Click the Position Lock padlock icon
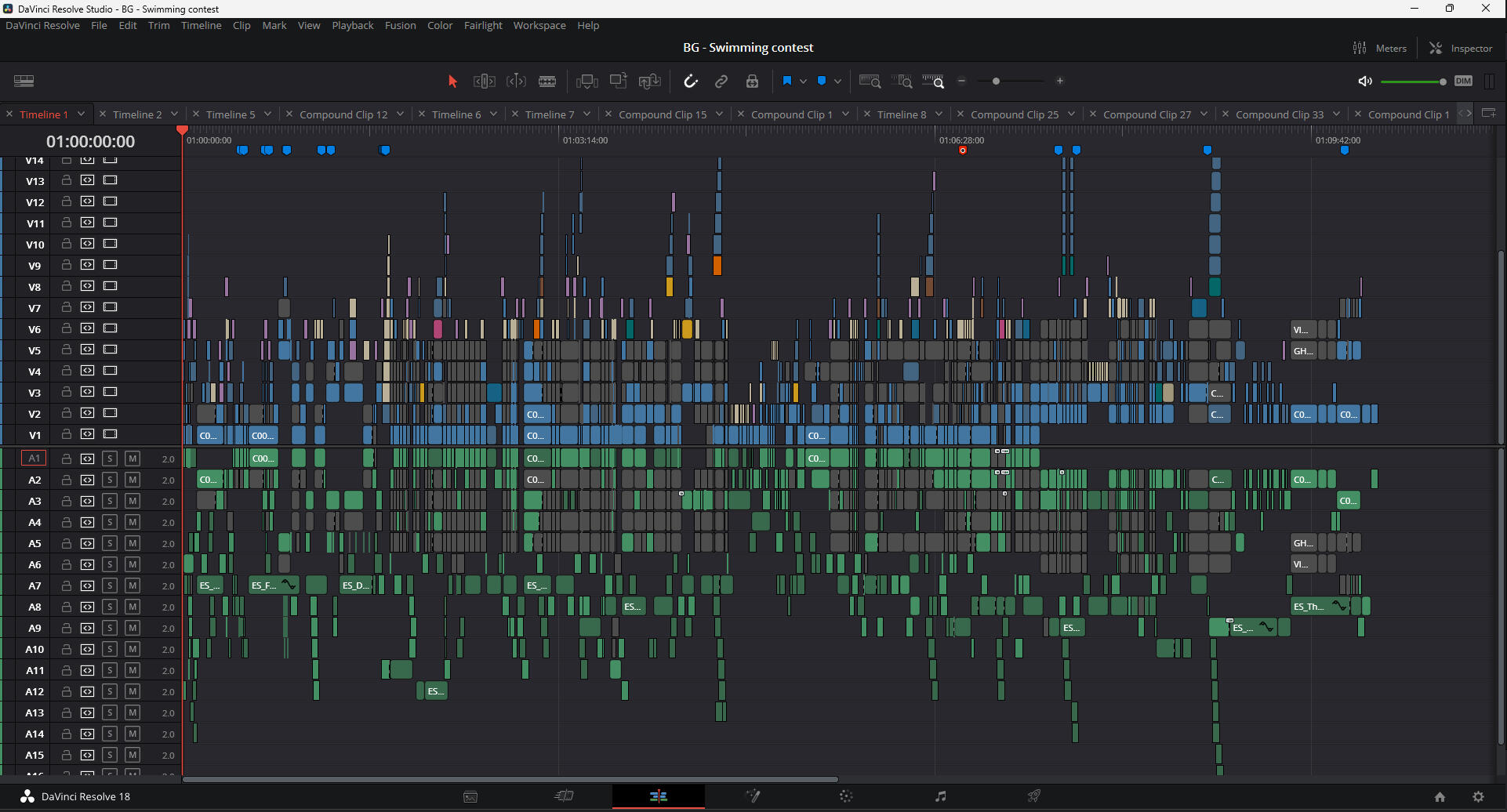 pos(752,82)
